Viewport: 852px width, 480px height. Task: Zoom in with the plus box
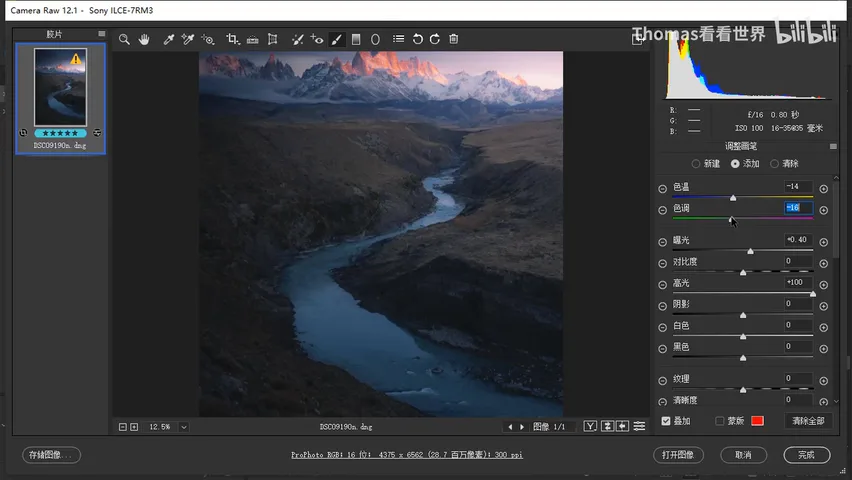[x=134, y=427]
